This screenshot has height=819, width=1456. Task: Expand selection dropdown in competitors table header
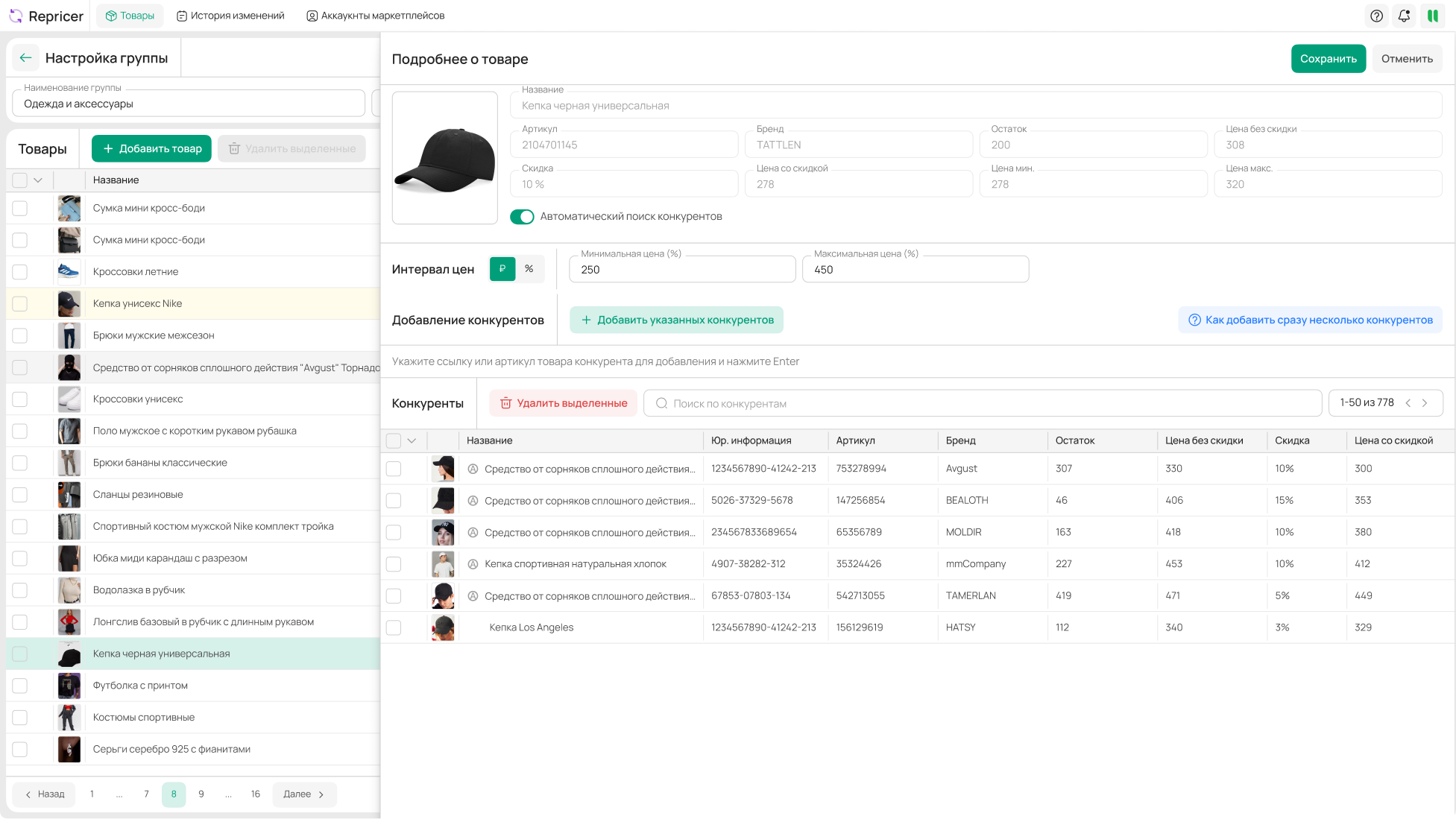coord(412,440)
